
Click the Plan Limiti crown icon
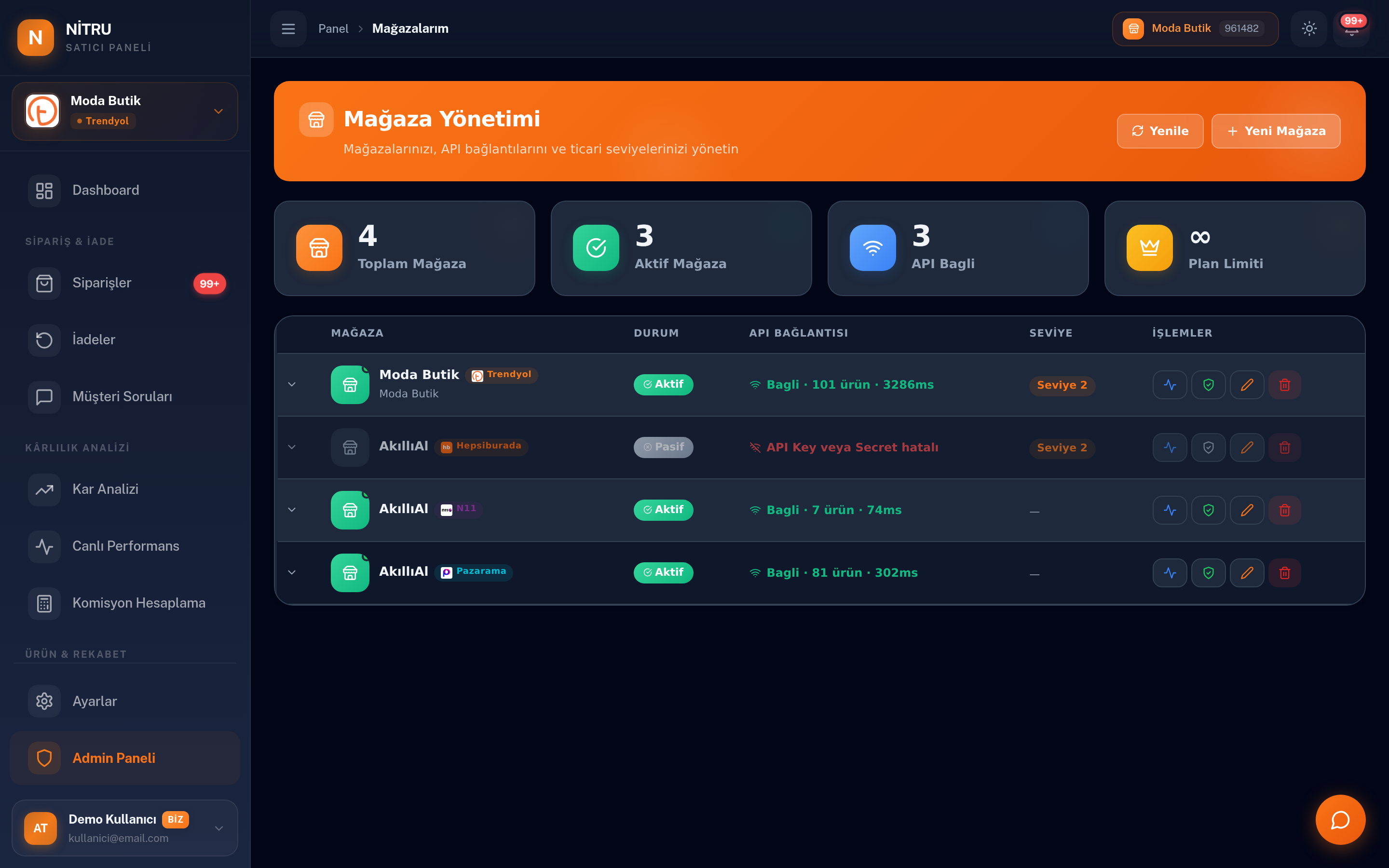pyautogui.click(x=1150, y=247)
